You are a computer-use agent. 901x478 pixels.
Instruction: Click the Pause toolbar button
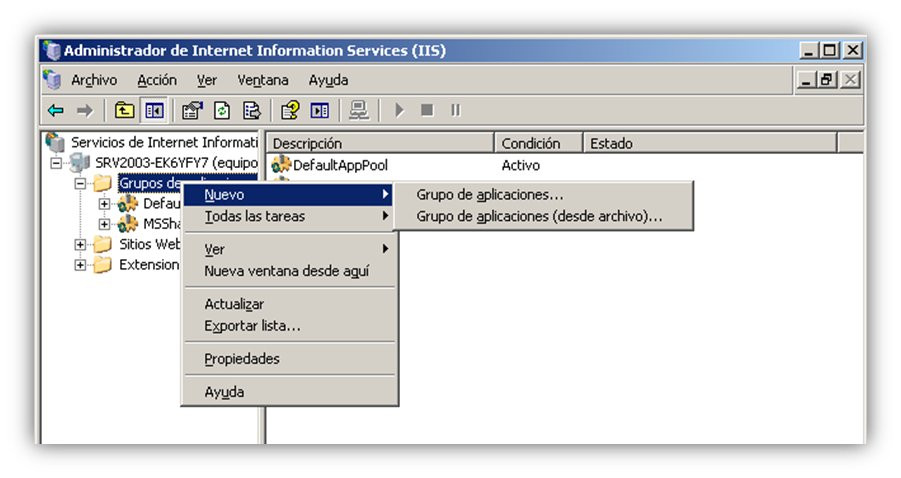456,110
